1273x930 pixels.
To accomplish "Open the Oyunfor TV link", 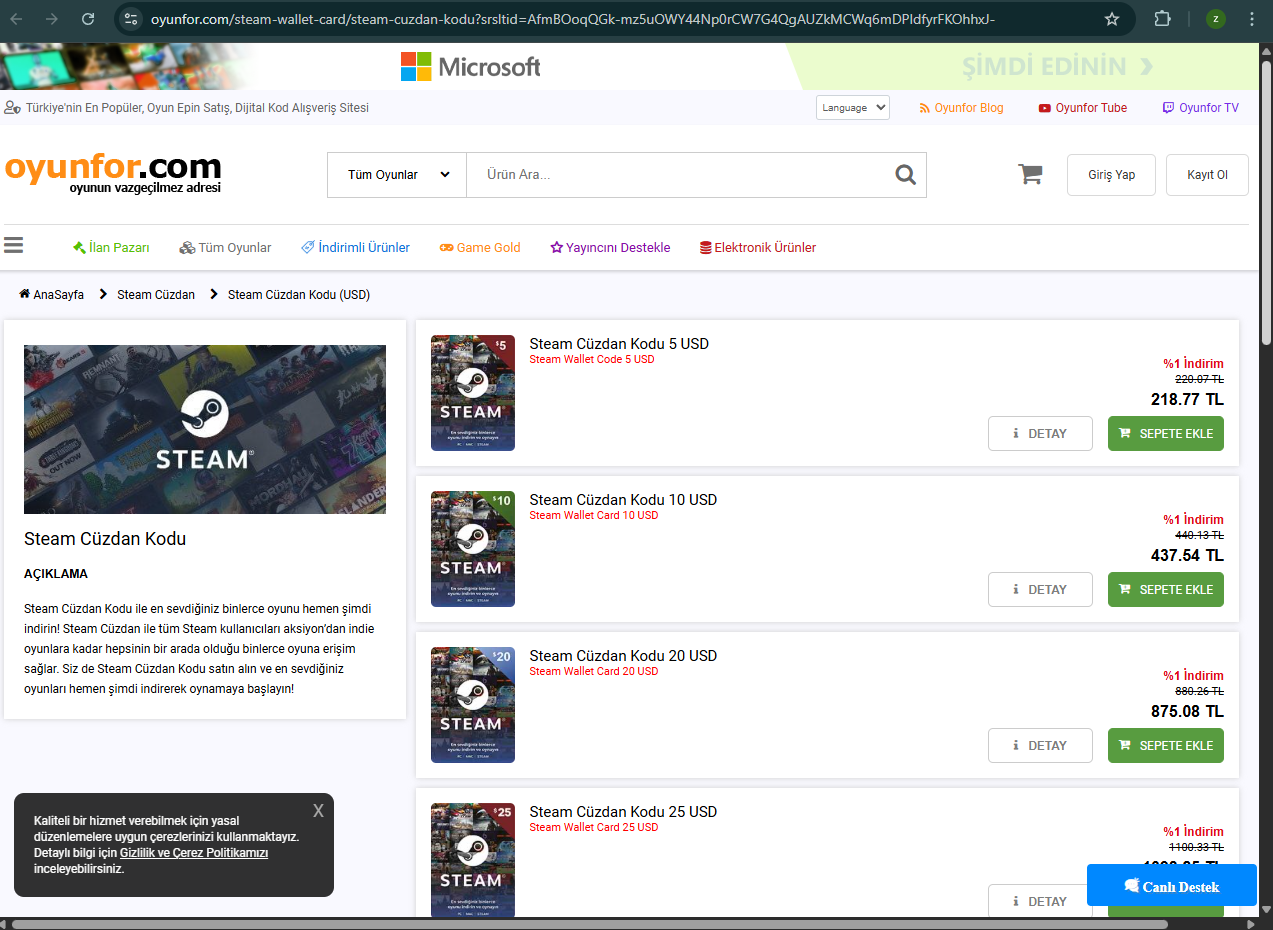I will [x=1201, y=108].
